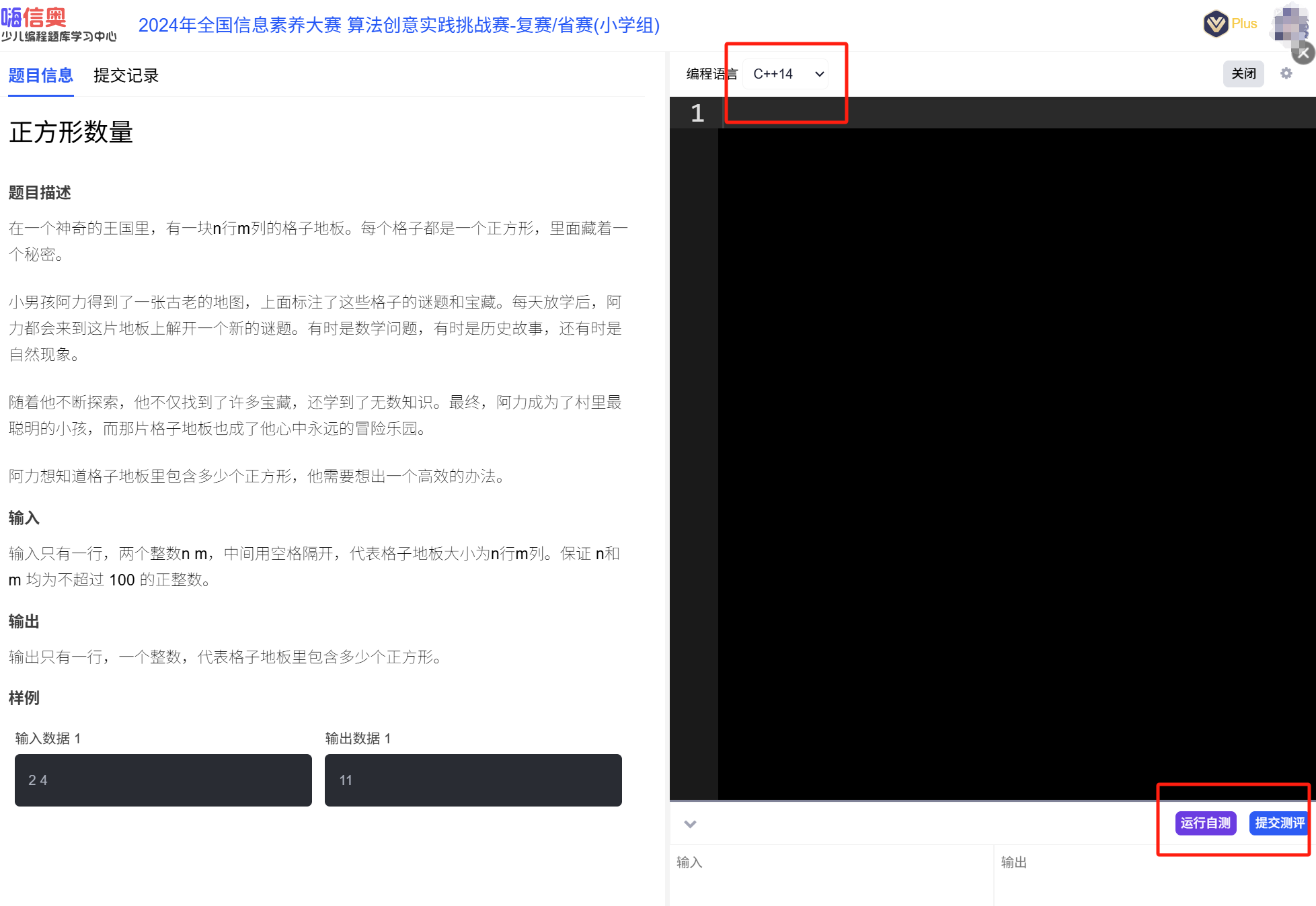Open the 2024年全国信息素养大赛 contest title link
The height and width of the screenshot is (906, 1316).
[398, 25]
